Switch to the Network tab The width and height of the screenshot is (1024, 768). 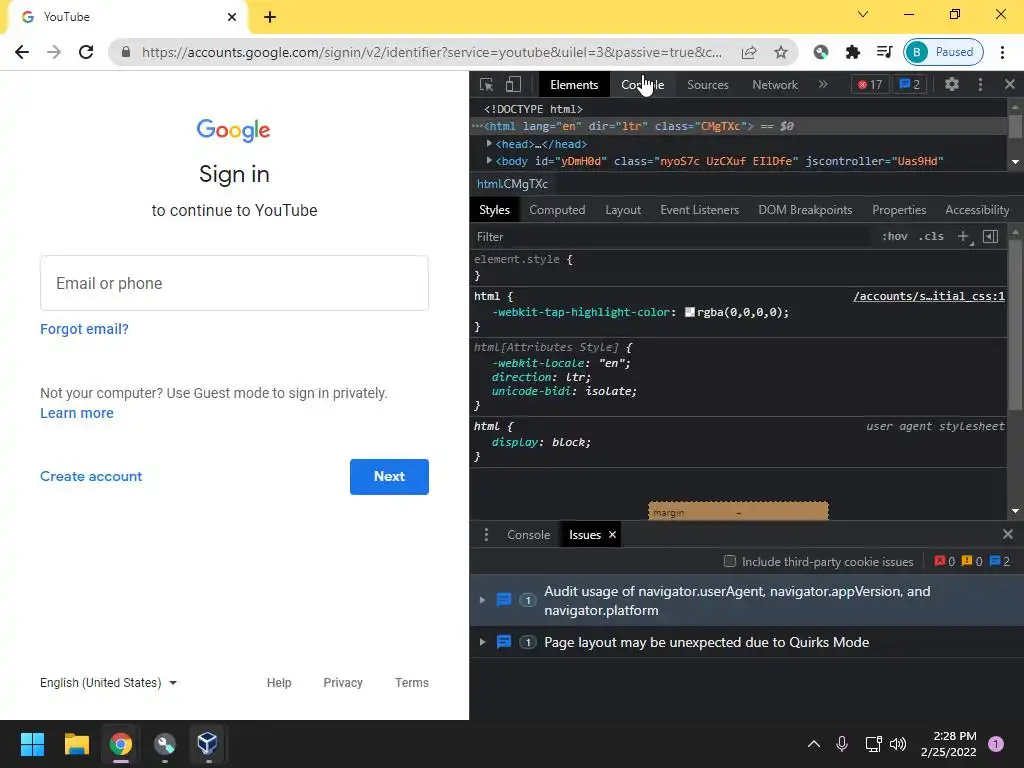[x=775, y=85]
